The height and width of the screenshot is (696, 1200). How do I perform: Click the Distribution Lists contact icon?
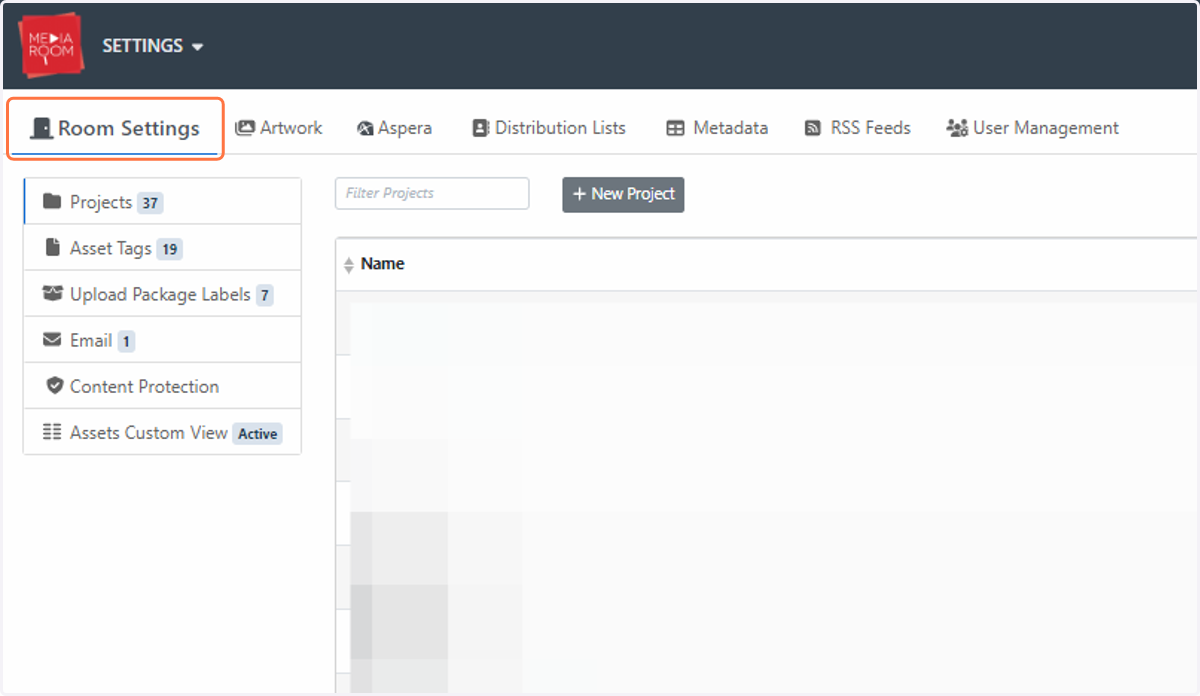[x=480, y=128]
